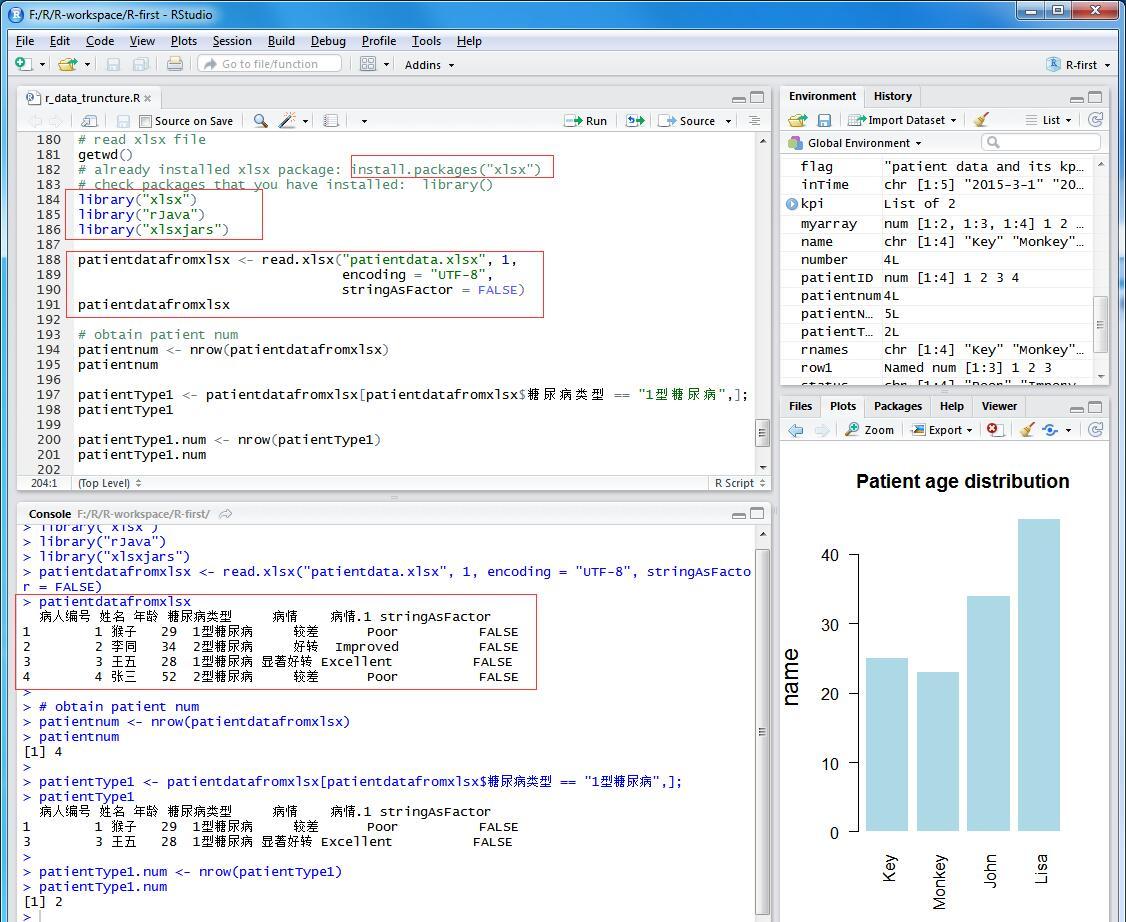Open the Export plot dropdown
The image size is (1126, 922).
(x=942, y=430)
